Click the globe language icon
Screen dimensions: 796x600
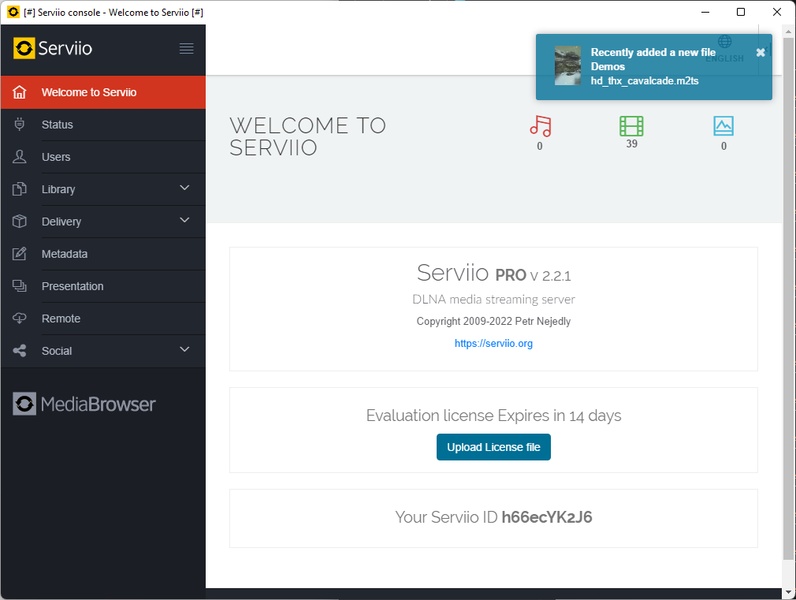click(725, 42)
